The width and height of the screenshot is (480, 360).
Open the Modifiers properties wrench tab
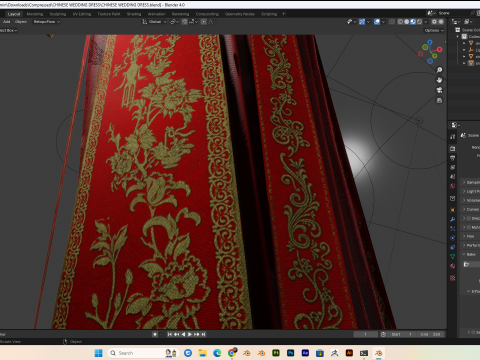click(452, 219)
